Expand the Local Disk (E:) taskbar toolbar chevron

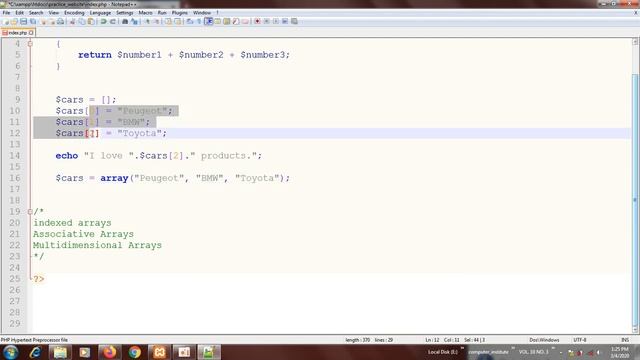click(462, 348)
